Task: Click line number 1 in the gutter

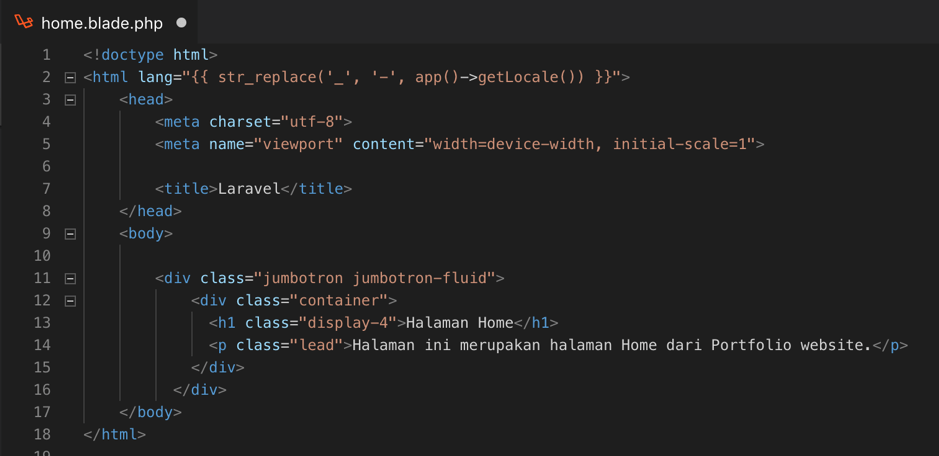Action: tap(46, 55)
